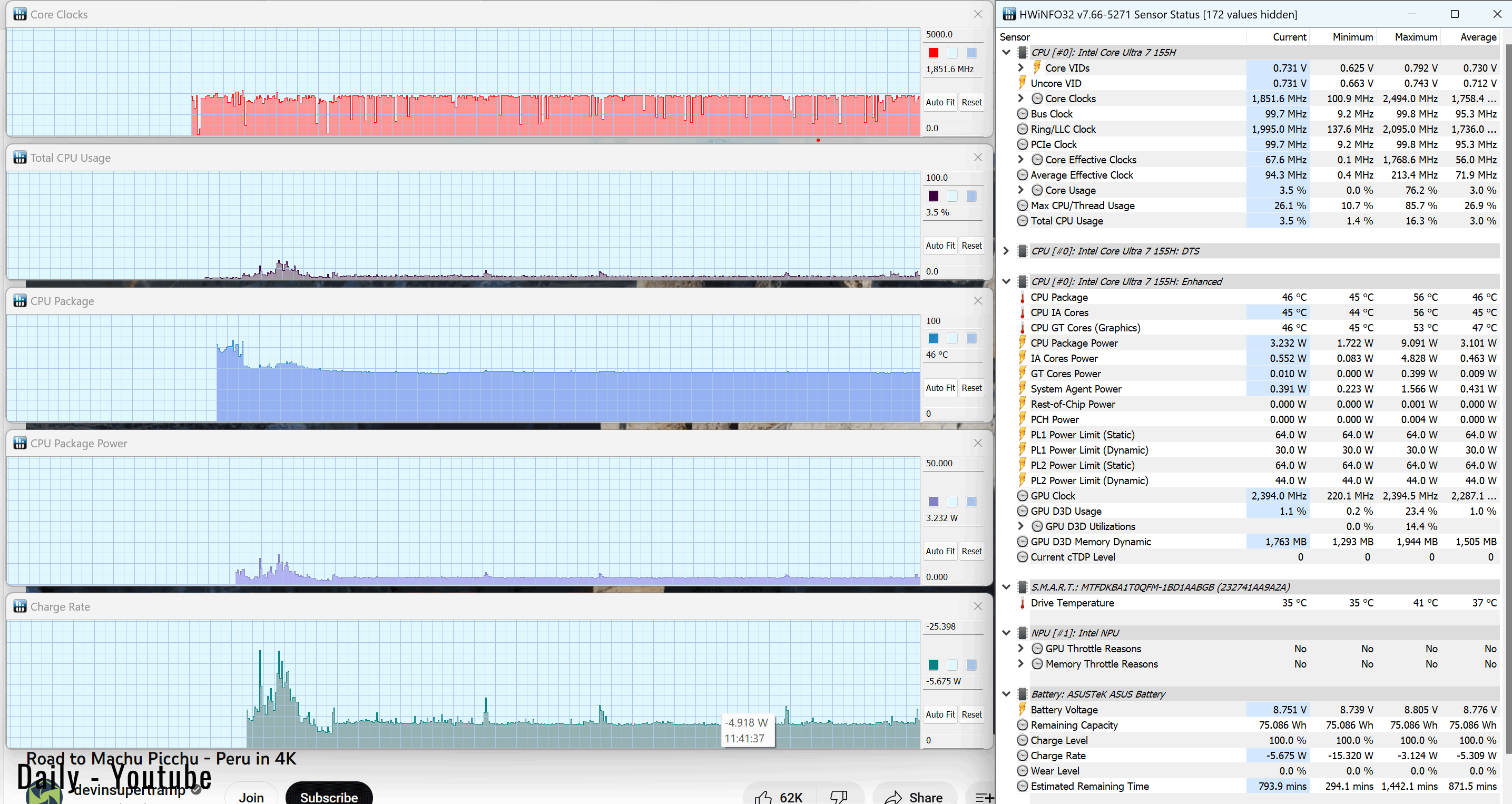This screenshot has height=804, width=1512.
Task: Click the lightning icon beside CPU Package Power
Action: 1023,342
